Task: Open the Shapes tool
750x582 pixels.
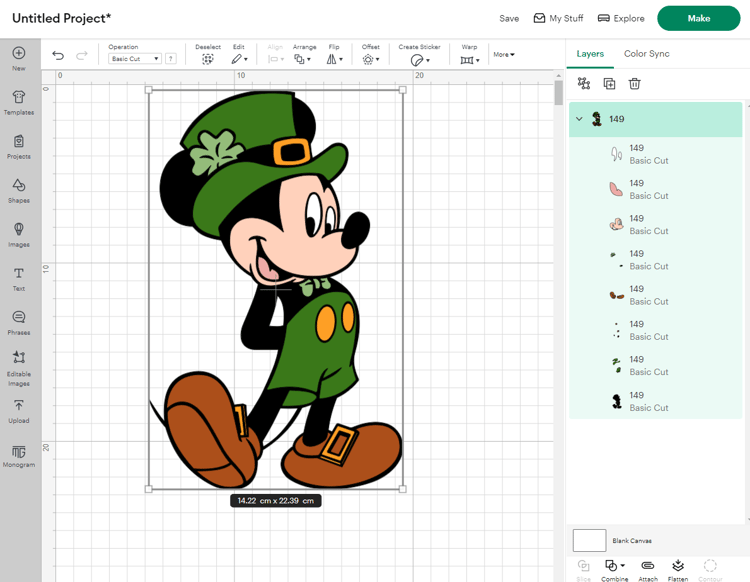Action: point(19,191)
